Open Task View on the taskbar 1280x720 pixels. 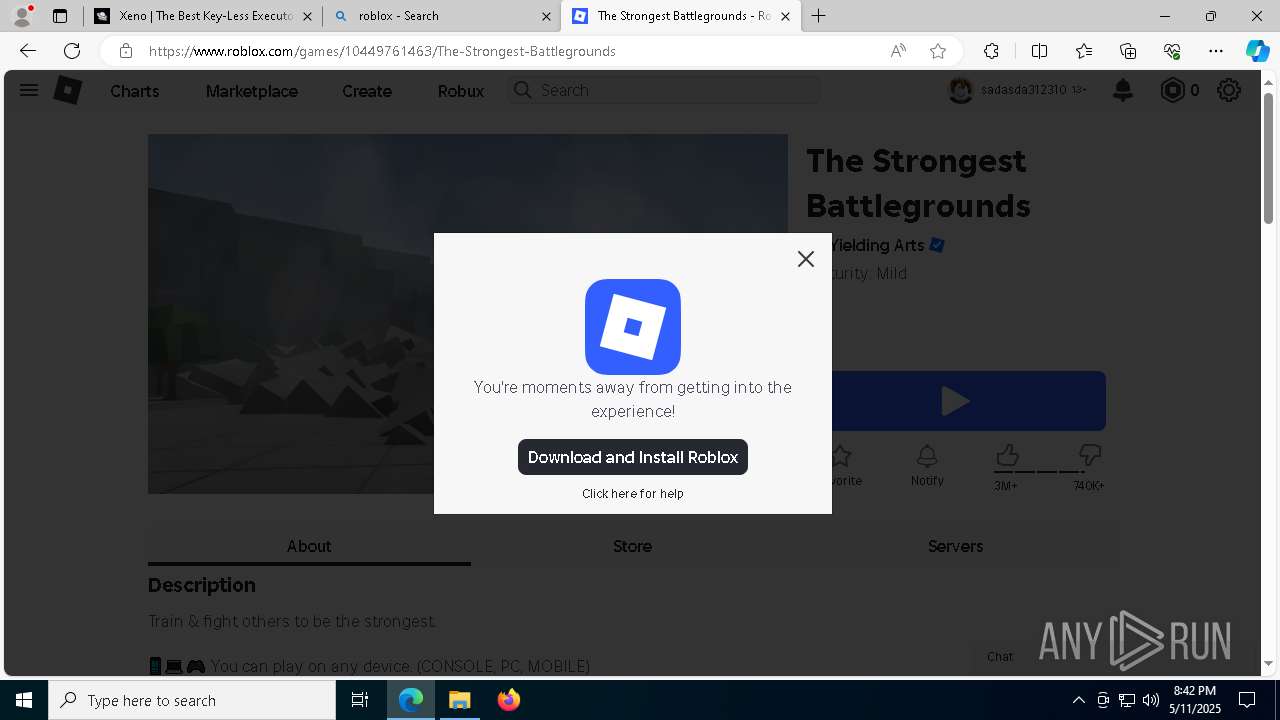tap(360, 700)
